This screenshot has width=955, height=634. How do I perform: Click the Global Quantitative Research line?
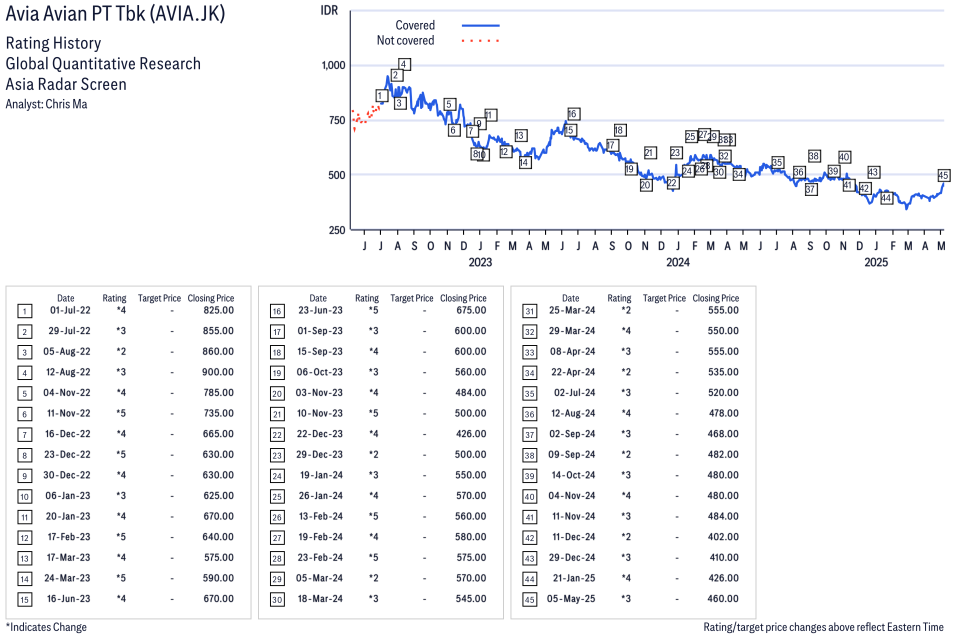[103, 64]
